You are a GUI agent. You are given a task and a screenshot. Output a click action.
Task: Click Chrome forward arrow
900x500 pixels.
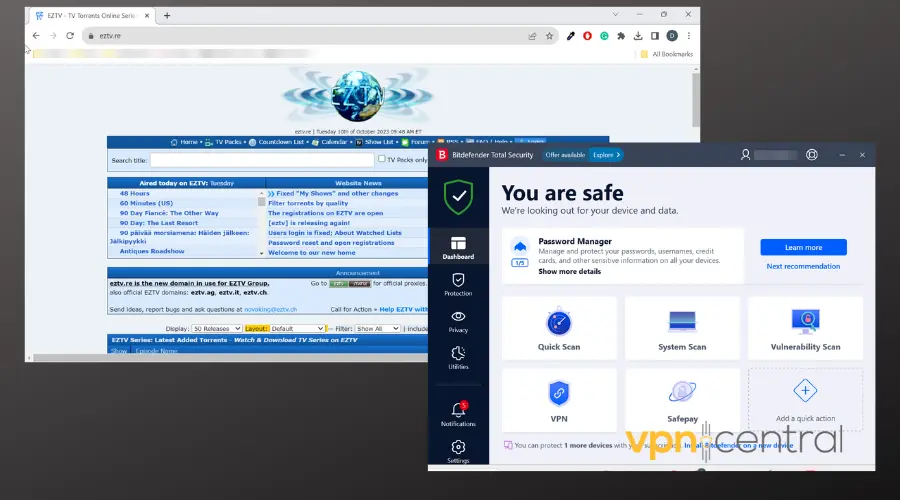tap(53, 36)
